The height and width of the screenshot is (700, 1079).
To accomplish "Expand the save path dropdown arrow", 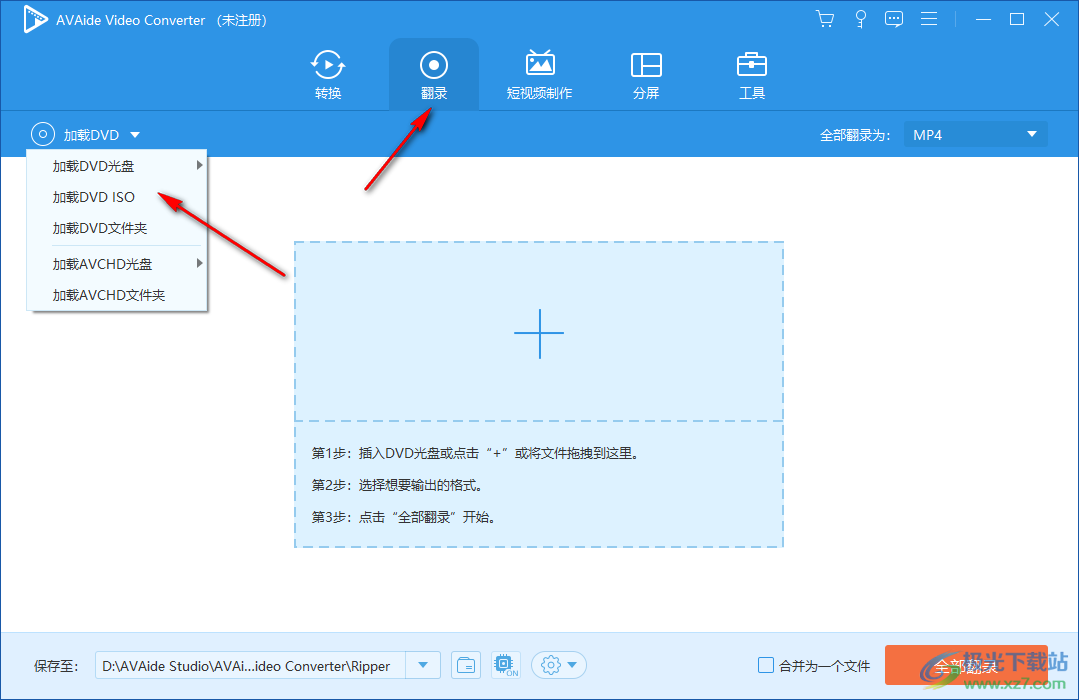I will [423, 665].
